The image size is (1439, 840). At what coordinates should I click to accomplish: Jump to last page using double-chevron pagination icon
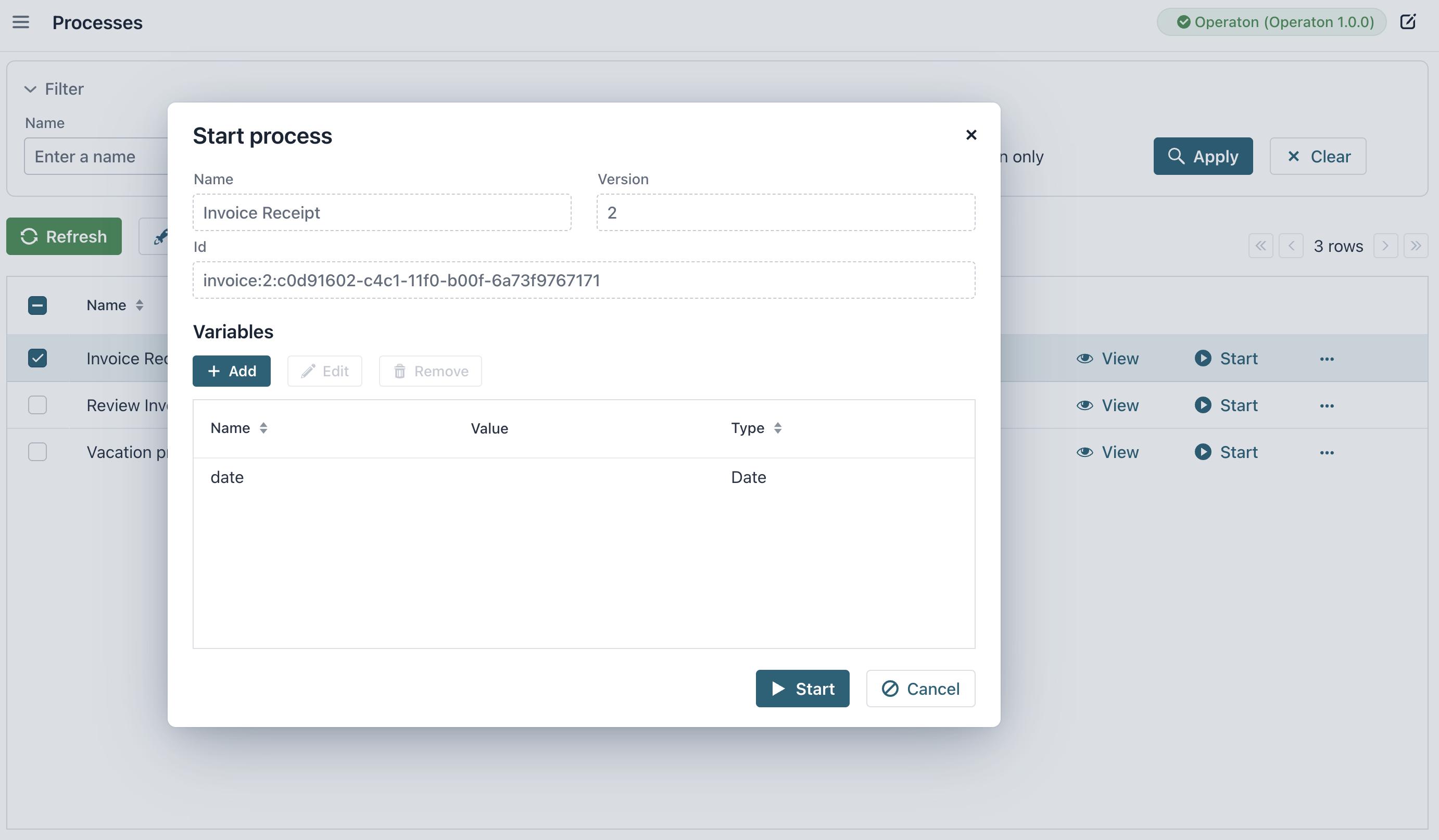pyautogui.click(x=1417, y=245)
